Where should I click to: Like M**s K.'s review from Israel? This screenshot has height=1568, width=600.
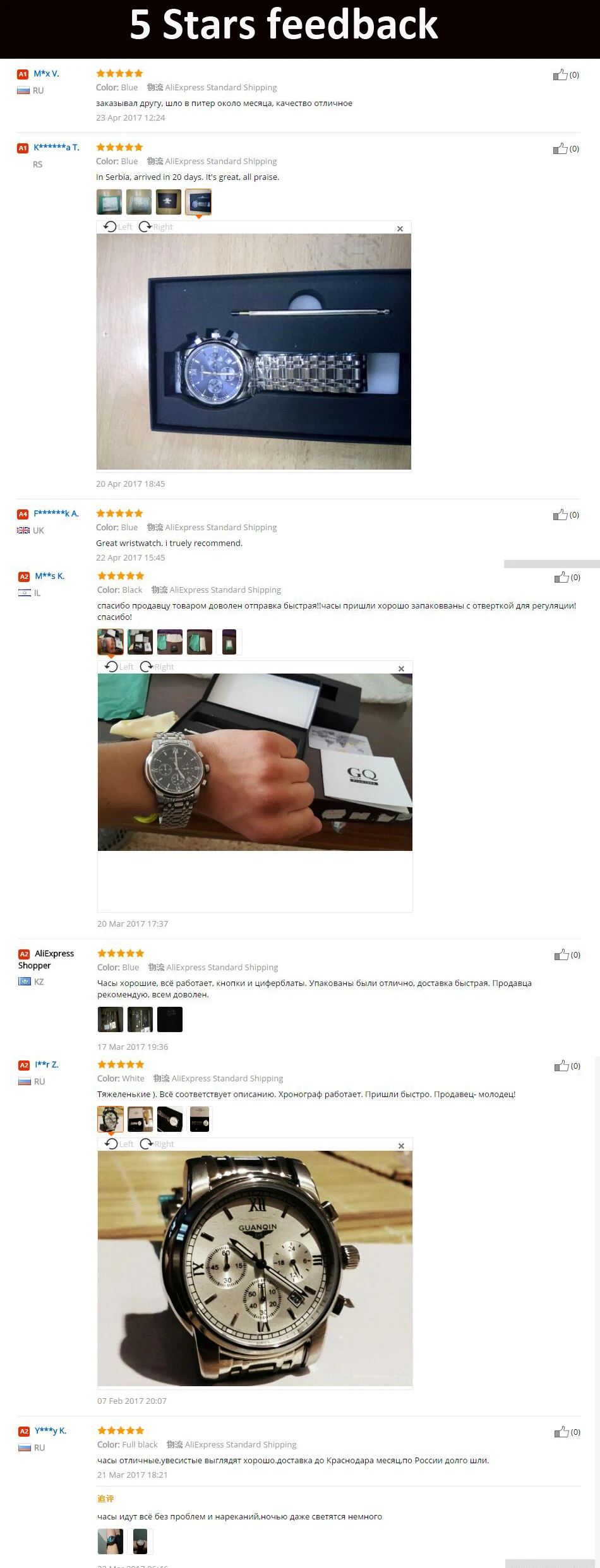point(561,578)
